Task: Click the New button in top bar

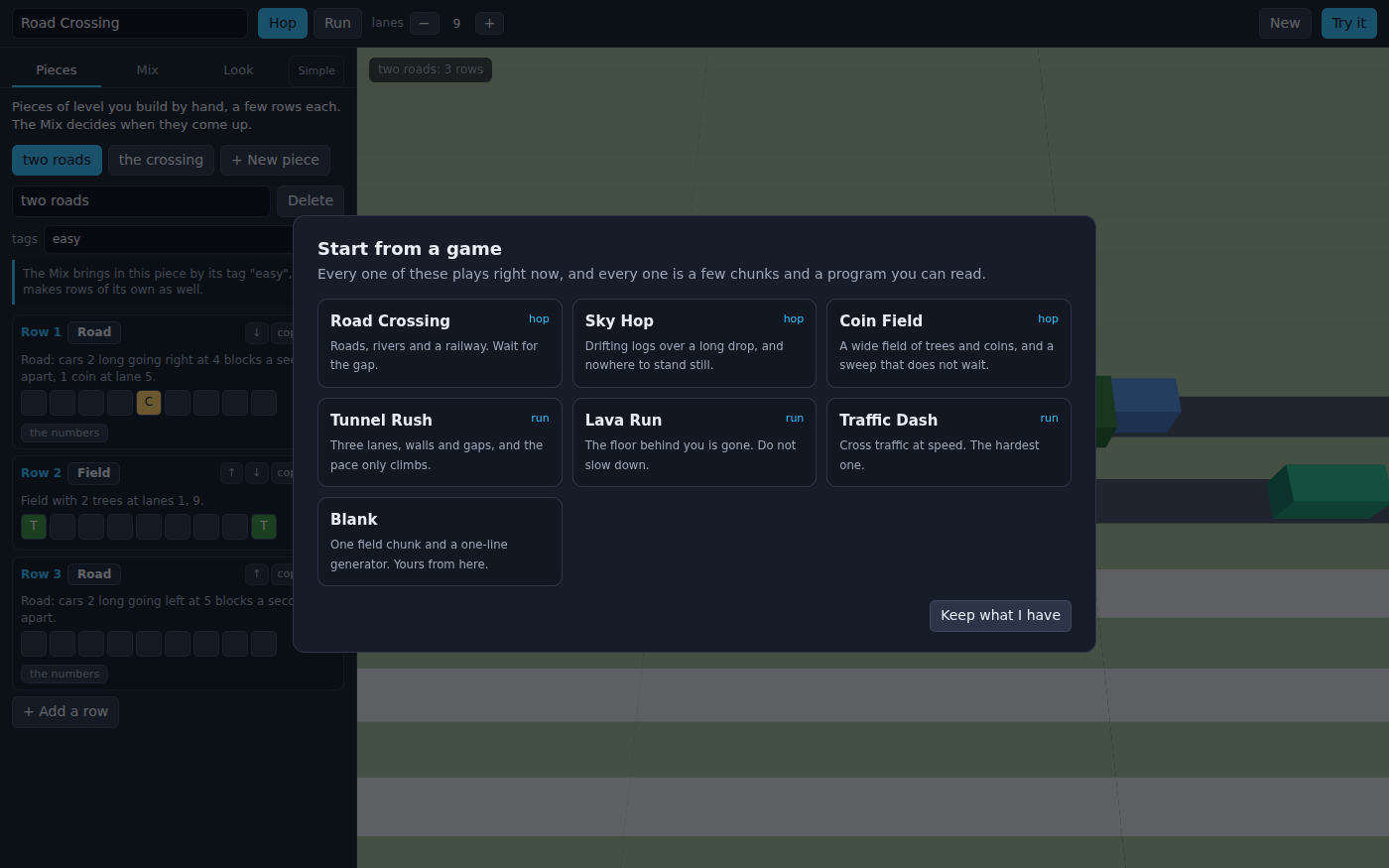Action: pyautogui.click(x=1285, y=24)
